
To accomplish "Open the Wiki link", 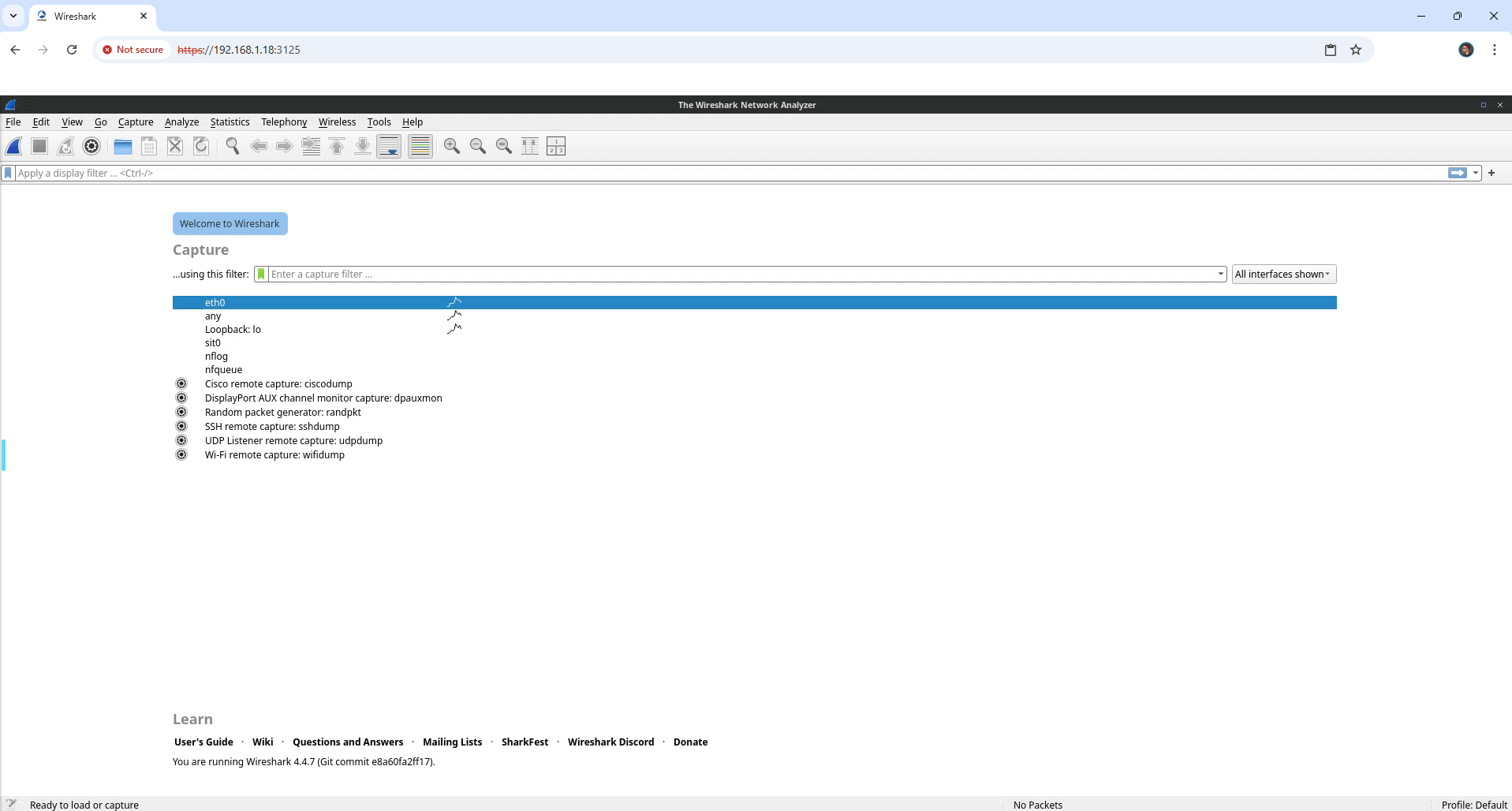I will coord(263,742).
